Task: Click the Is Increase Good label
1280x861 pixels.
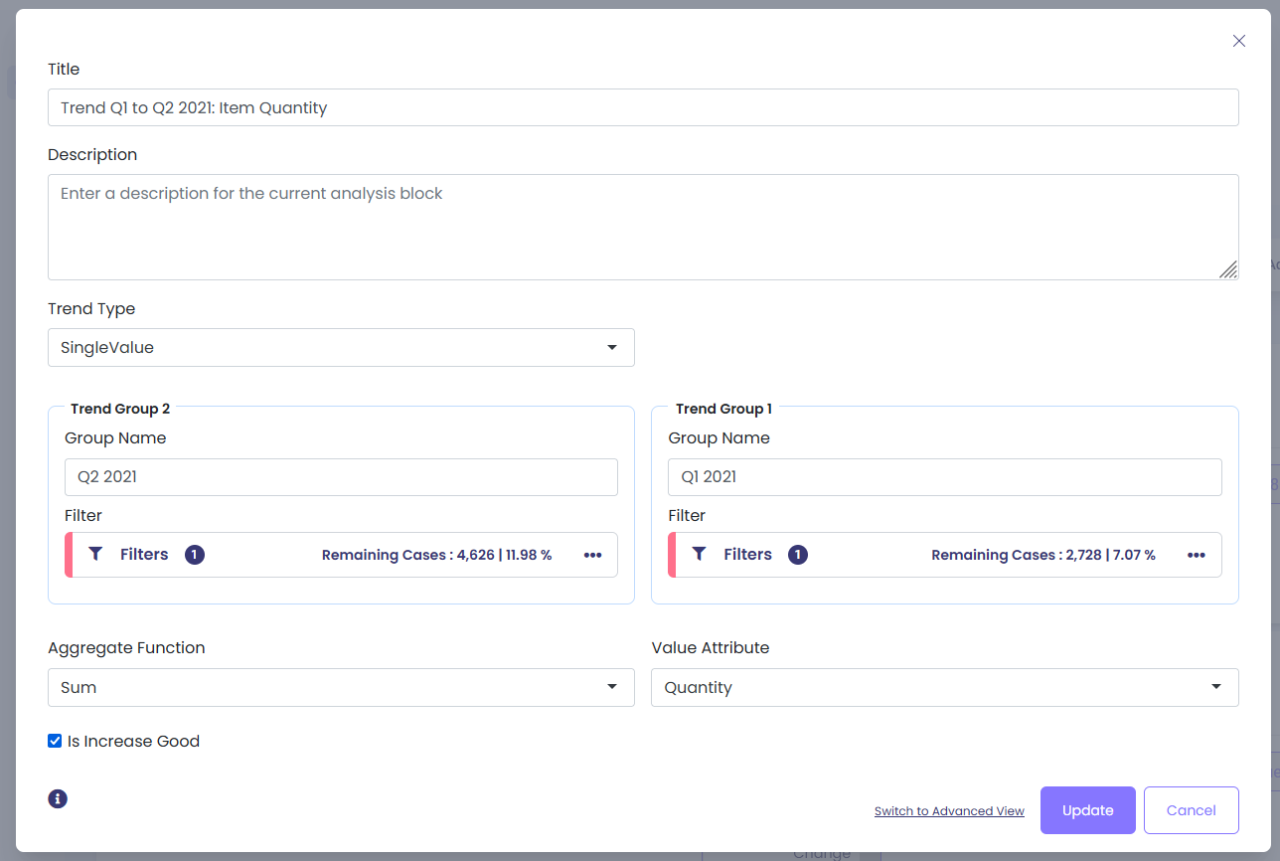Action: tap(133, 741)
